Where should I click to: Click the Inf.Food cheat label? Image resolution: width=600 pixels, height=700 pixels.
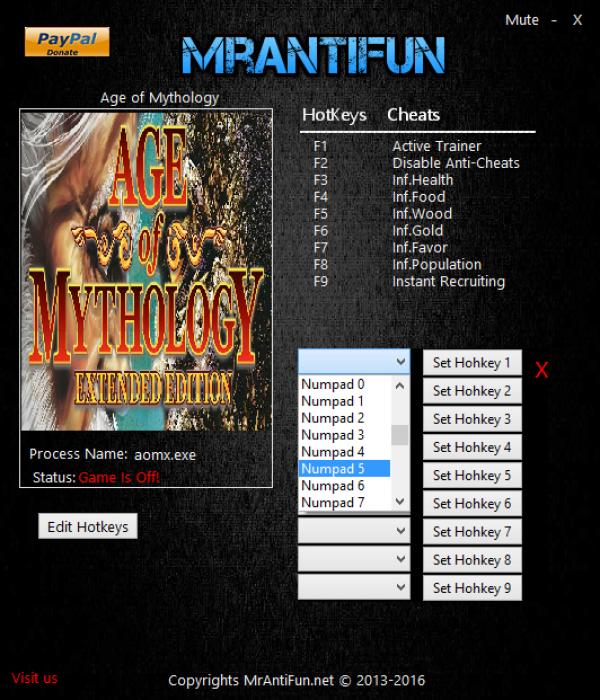click(419, 197)
